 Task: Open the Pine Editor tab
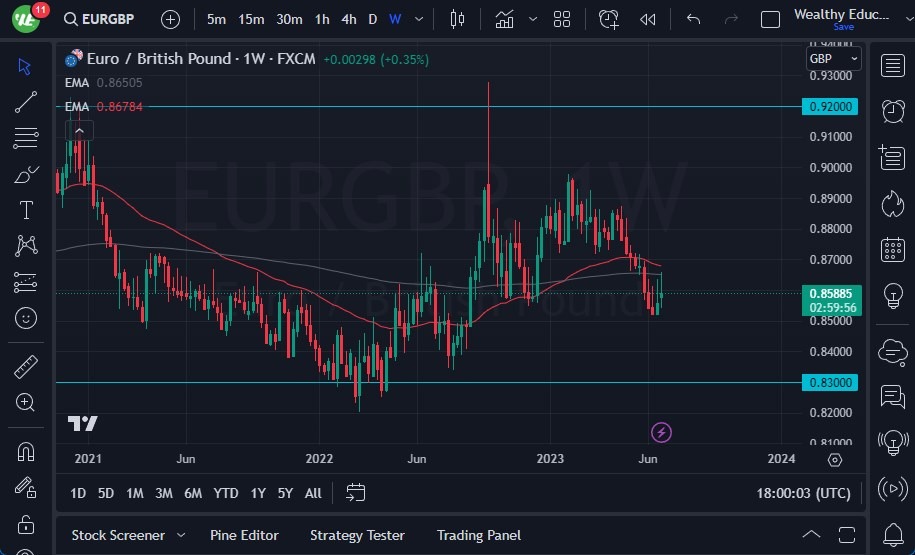[244, 535]
